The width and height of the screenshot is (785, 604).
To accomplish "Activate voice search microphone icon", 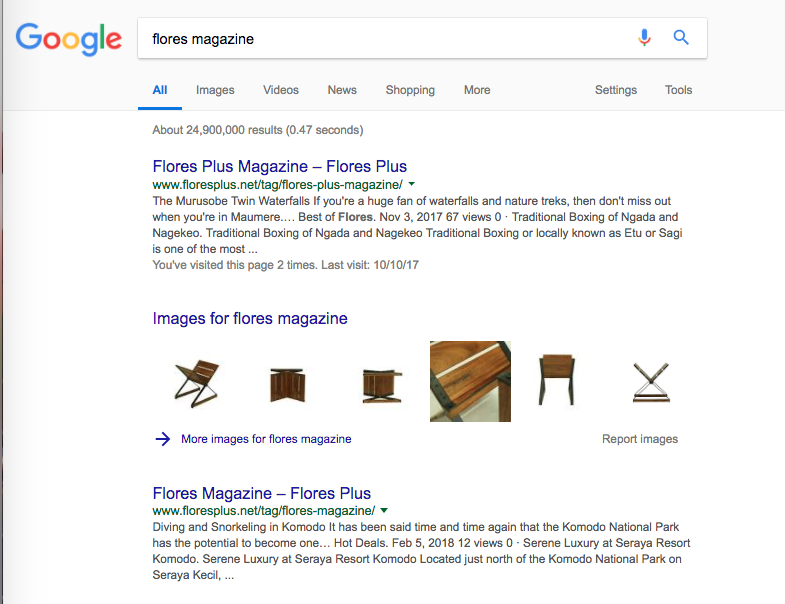I will click(644, 38).
